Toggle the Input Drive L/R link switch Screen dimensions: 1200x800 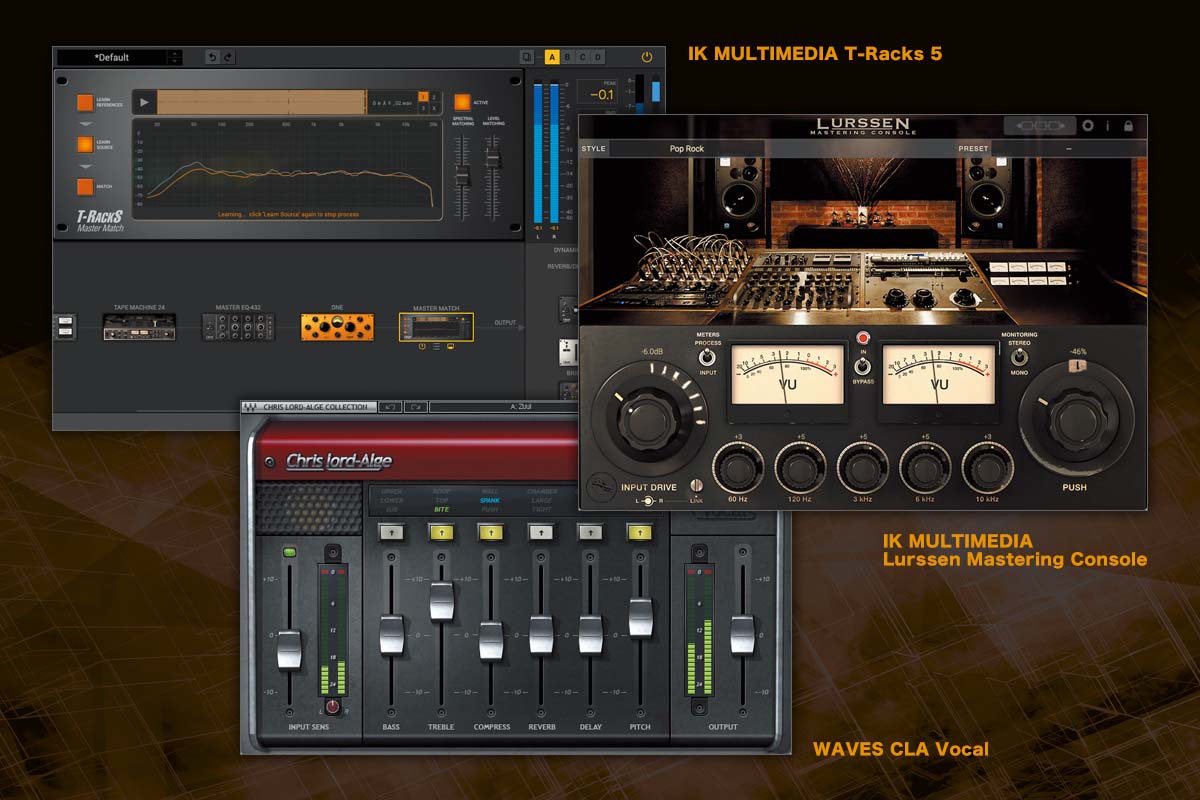coord(649,500)
